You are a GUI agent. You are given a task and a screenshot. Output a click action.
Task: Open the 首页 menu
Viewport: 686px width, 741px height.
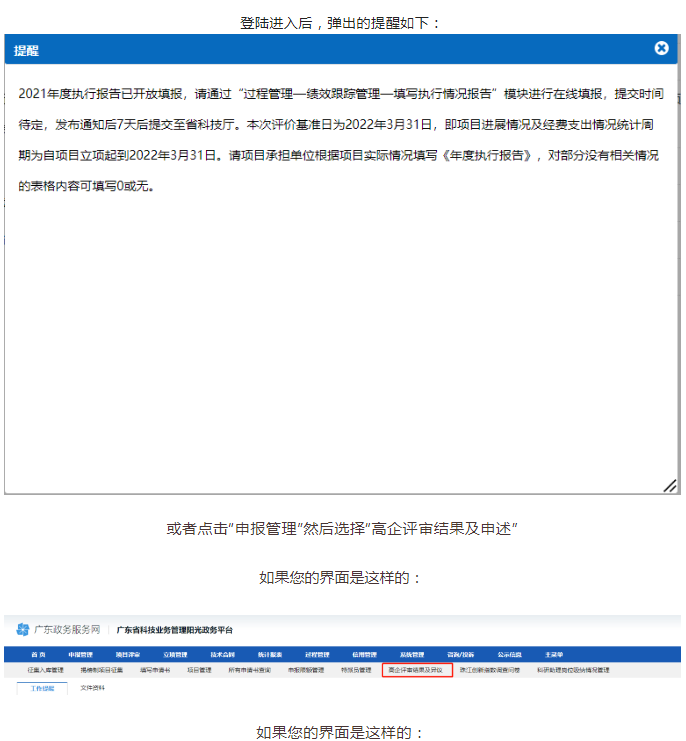[x=37, y=654]
